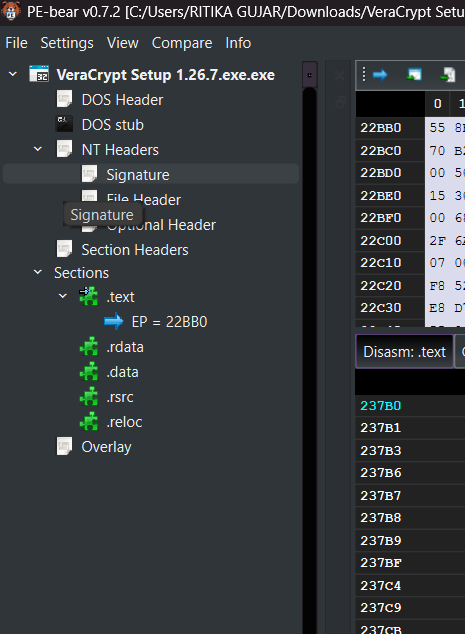Open the Settings menu

tap(67, 43)
